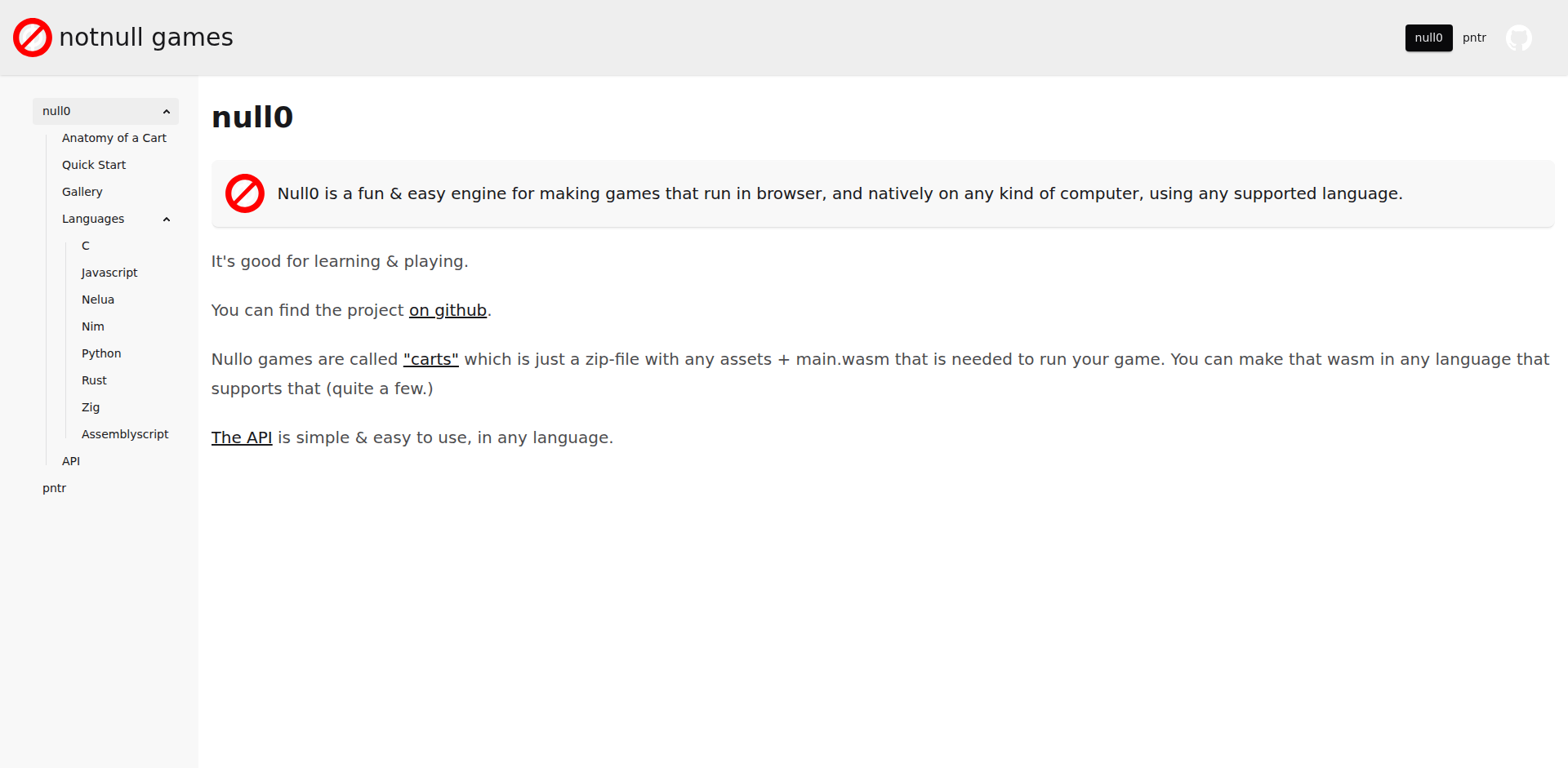Open Quick Start in sidebar
The height and width of the screenshot is (768, 1568).
(94, 165)
